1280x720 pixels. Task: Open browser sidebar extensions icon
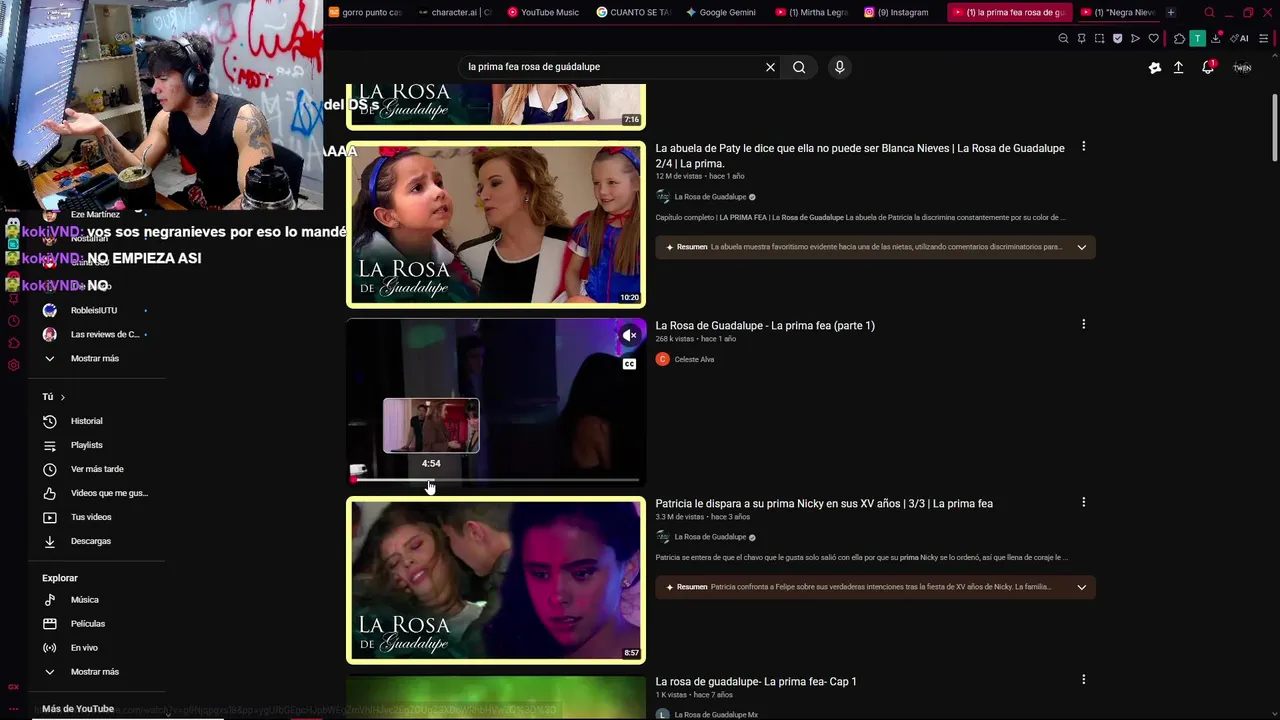pyautogui.click(x=13, y=343)
